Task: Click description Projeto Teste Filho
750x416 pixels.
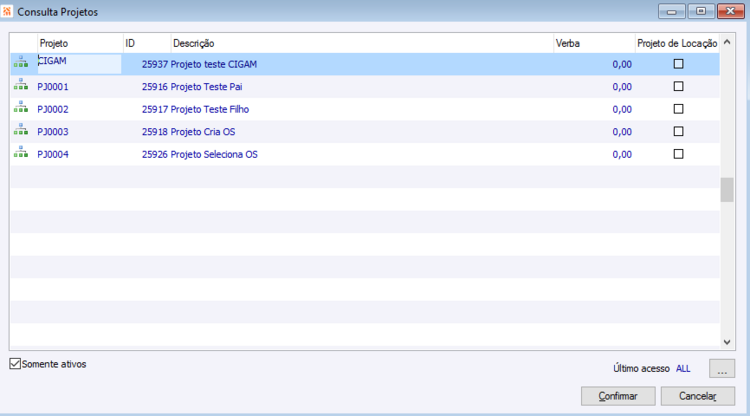Action: (210, 109)
